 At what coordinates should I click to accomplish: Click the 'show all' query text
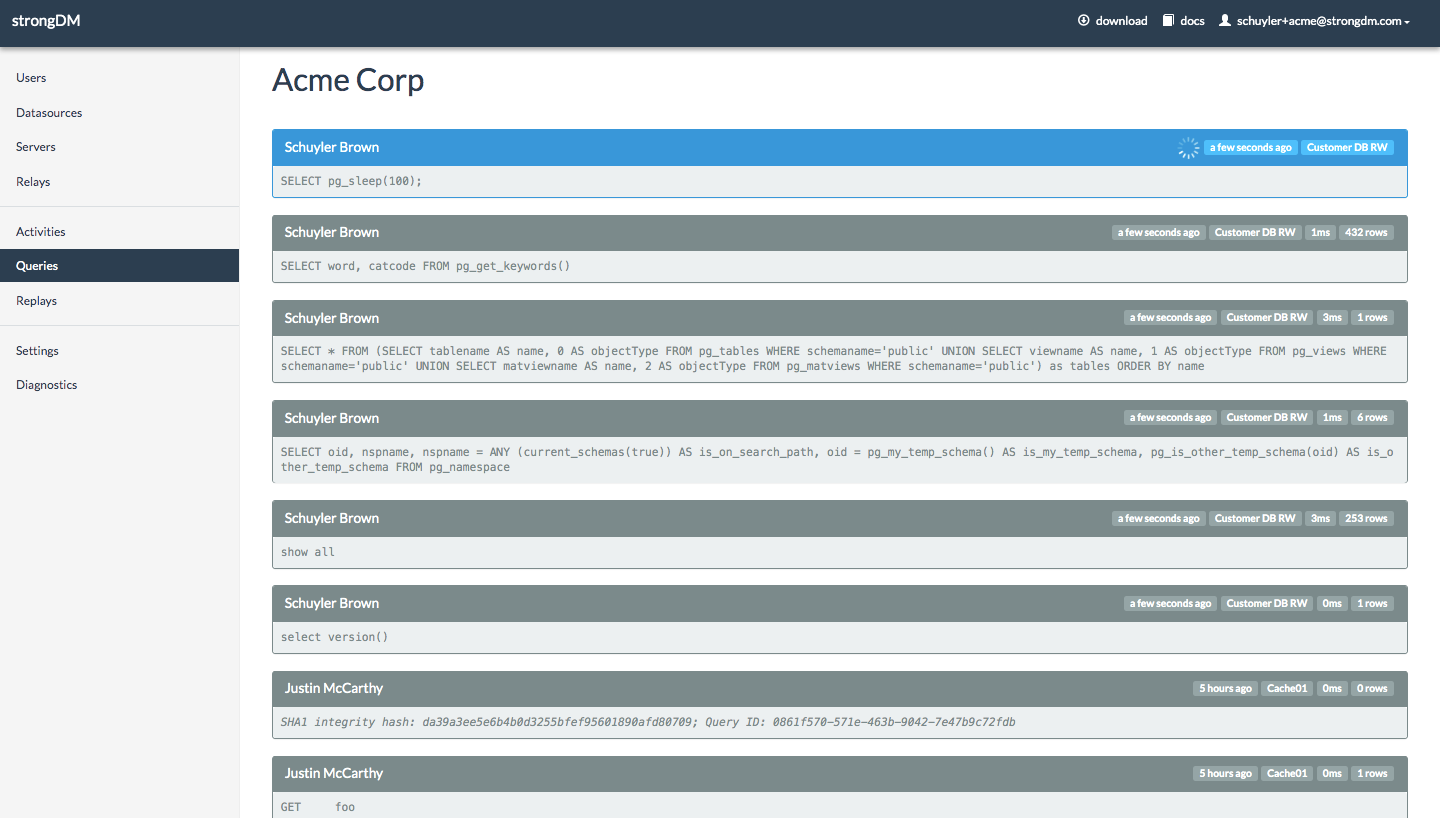(308, 552)
